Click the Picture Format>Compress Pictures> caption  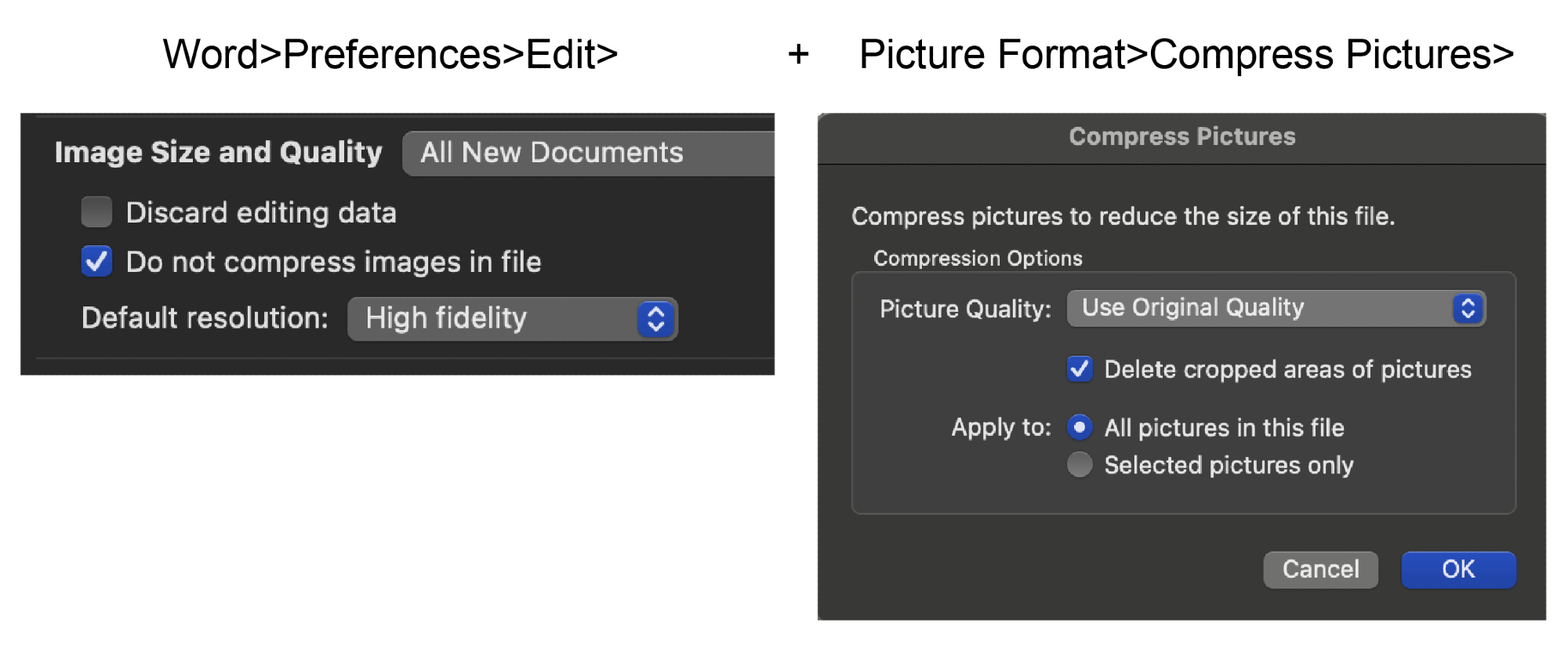click(1186, 54)
